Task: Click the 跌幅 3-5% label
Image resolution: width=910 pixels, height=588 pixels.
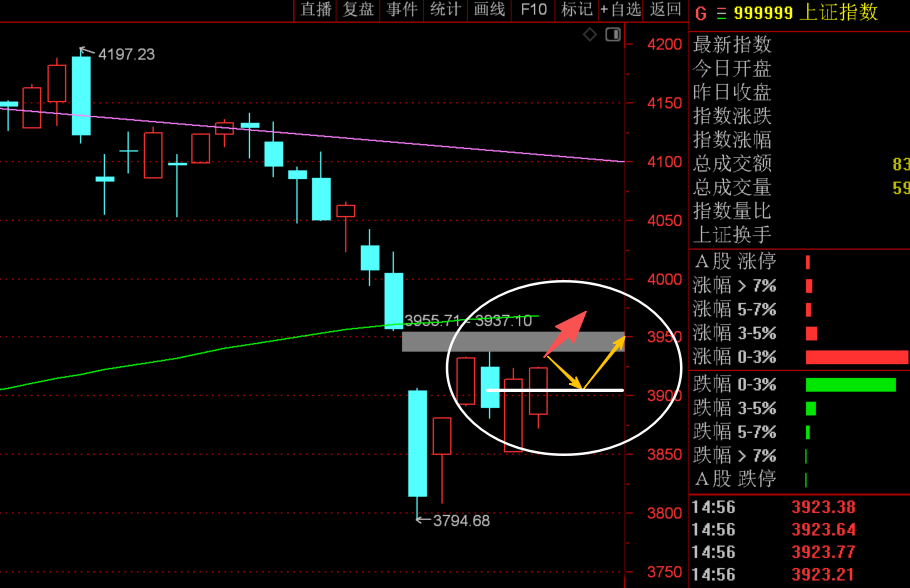Action: pyautogui.click(x=734, y=408)
